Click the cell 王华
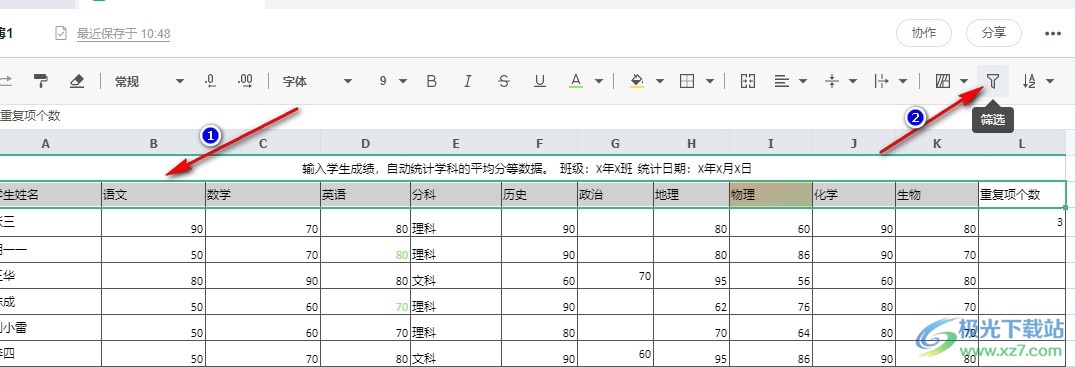Screen dimensions: 1075x367 (51, 276)
